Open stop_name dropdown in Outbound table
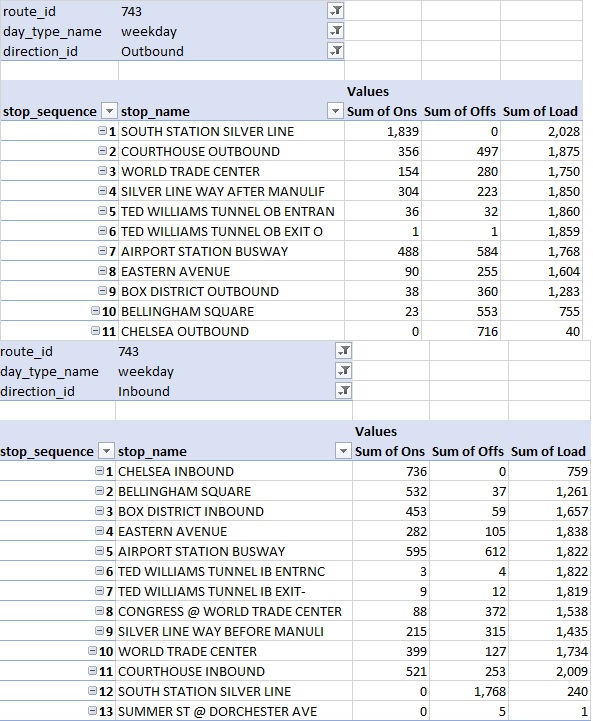The image size is (593, 721). coord(336,111)
